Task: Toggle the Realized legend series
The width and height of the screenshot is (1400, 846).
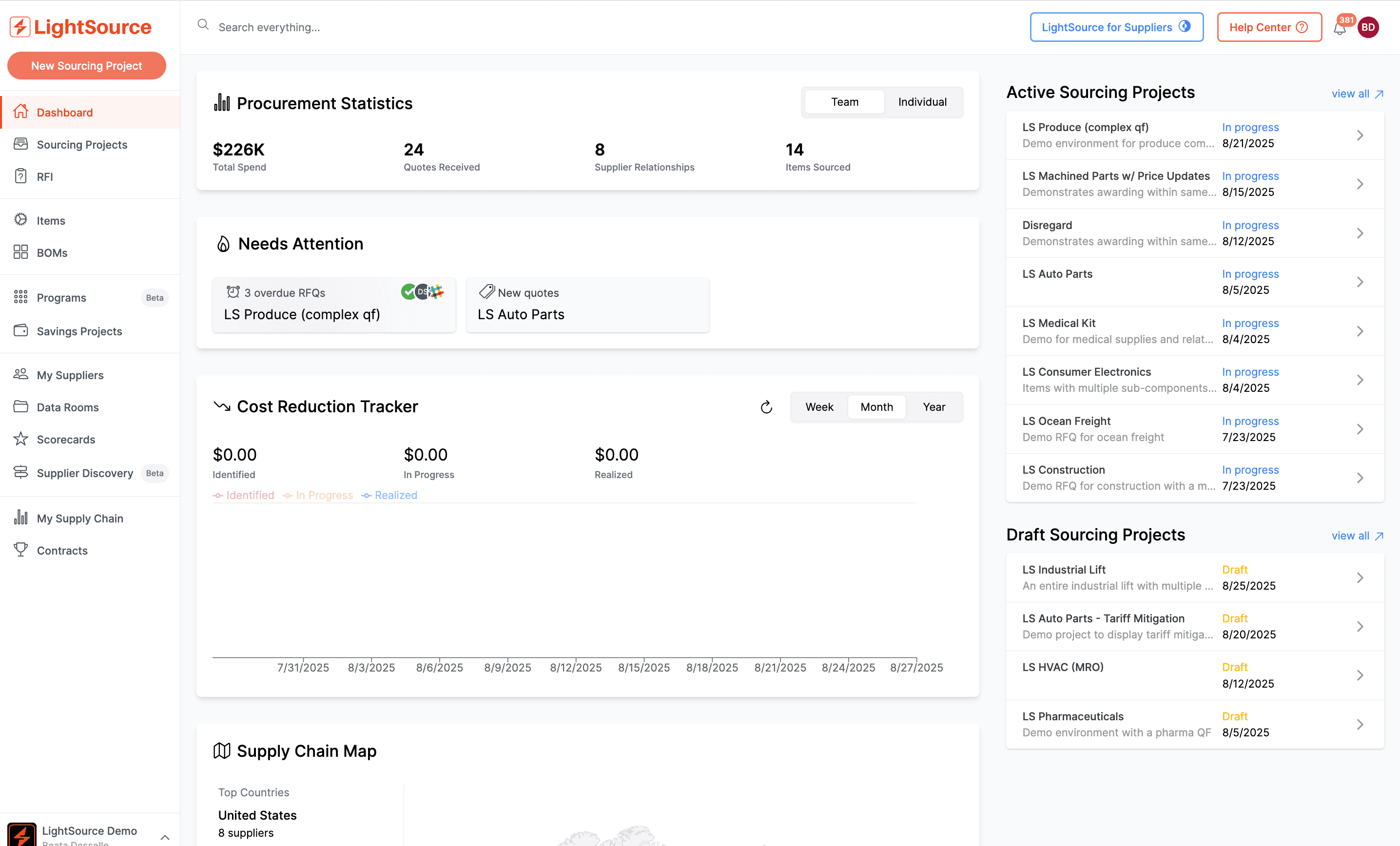Action: click(389, 495)
